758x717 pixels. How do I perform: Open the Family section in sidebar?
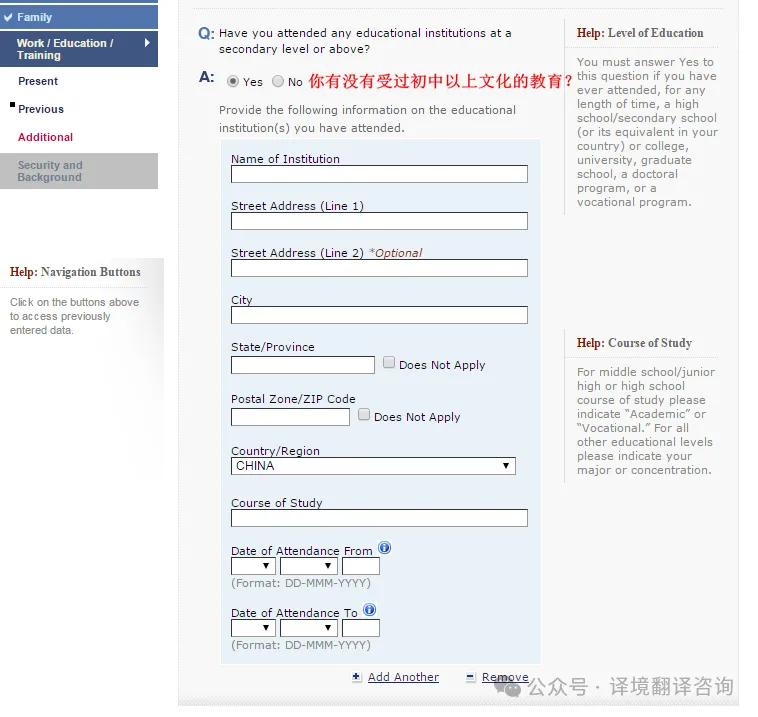(x=78, y=17)
